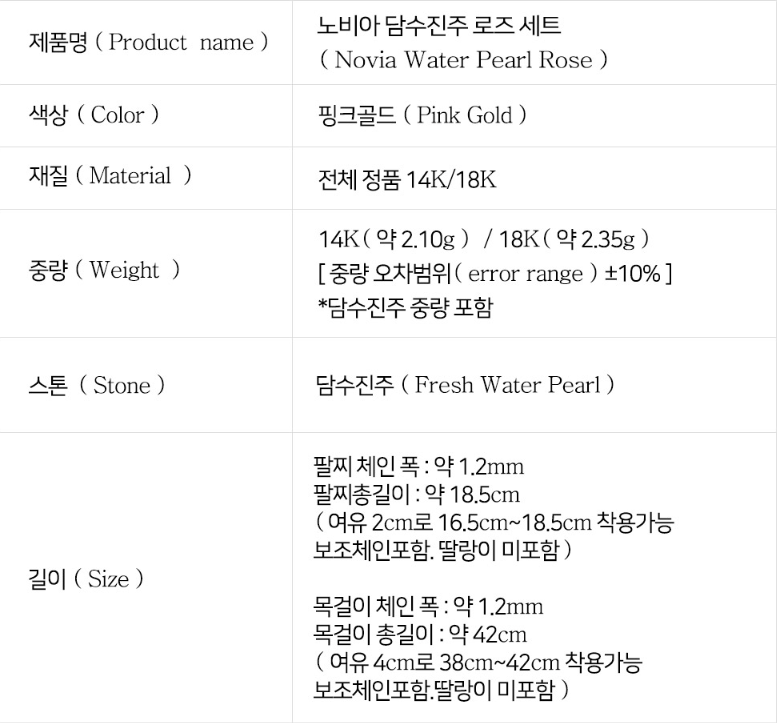Screen dimensions: 777x723
Task: Click the Novia Water Pearl Rose text
Action: tap(463, 60)
